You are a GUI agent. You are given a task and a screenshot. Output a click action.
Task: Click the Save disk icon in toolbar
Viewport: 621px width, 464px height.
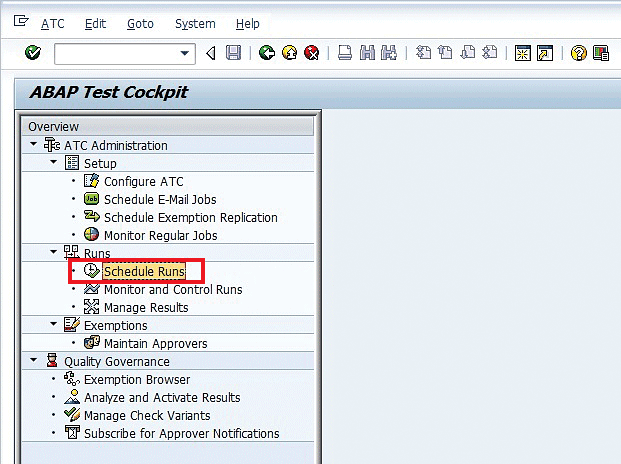tap(233, 53)
